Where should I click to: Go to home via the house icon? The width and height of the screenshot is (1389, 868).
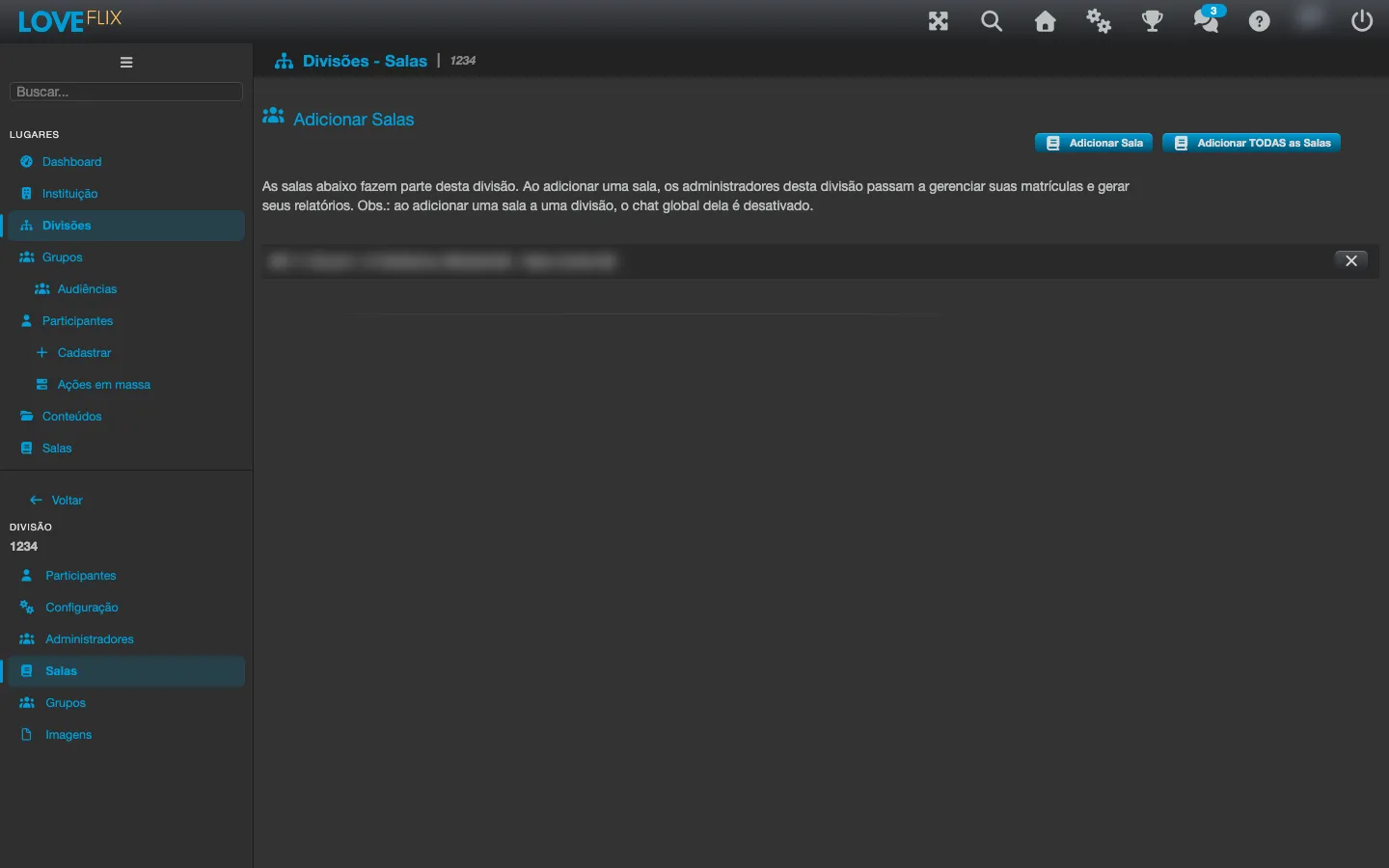(1046, 21)
